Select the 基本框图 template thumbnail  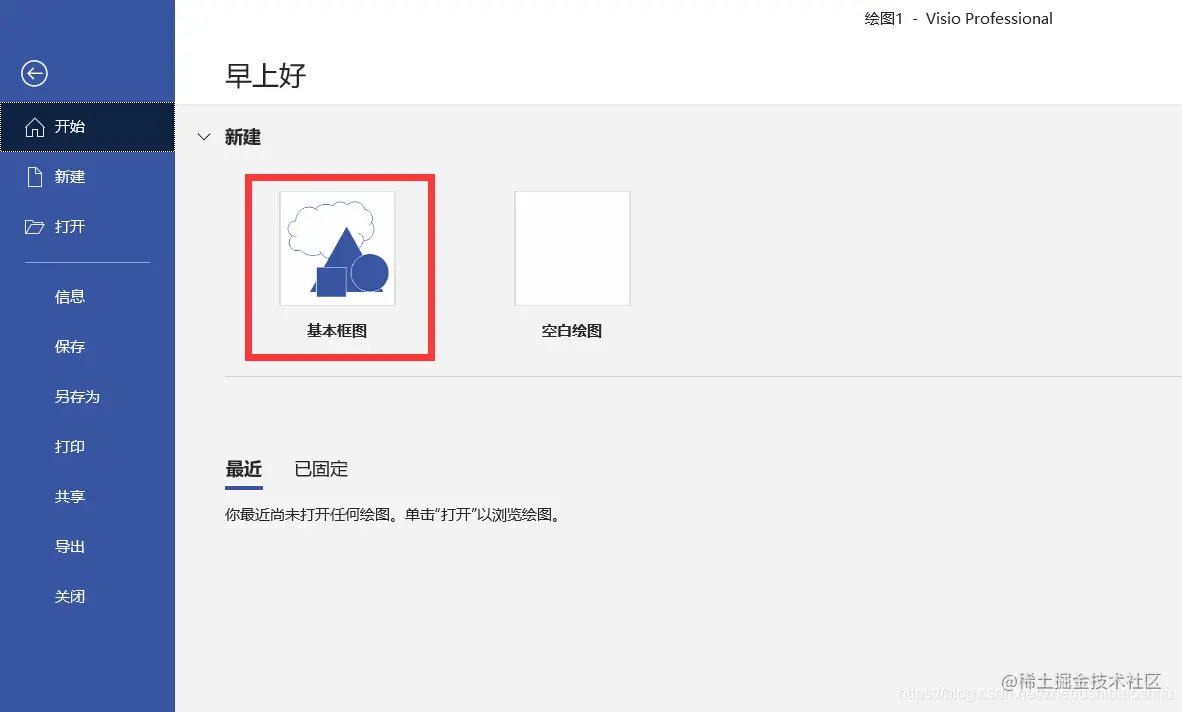[x=338, y=249]
